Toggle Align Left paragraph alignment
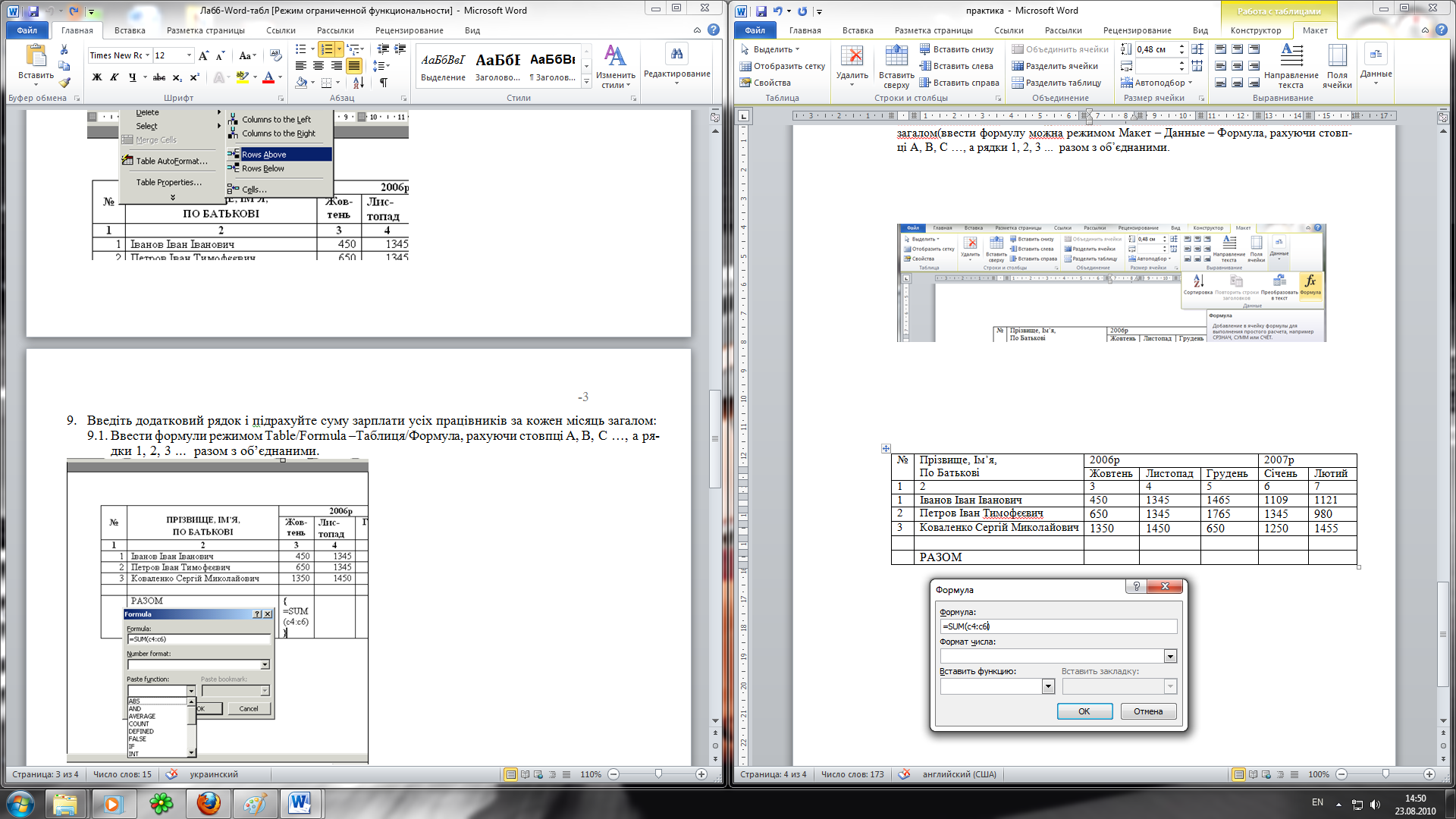 (x=301, y=66)
